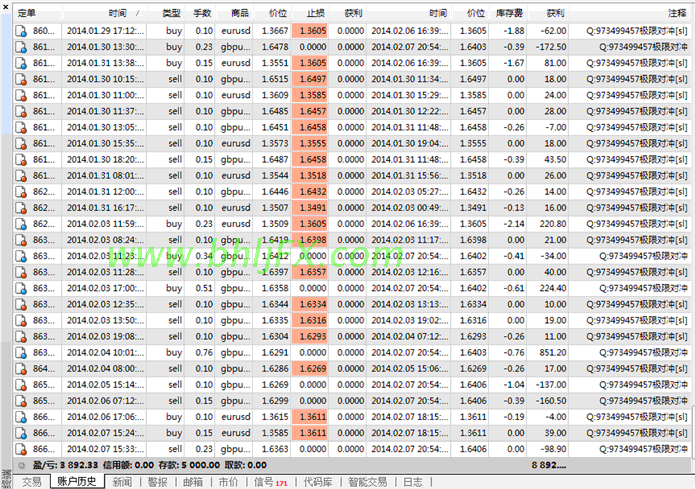
Task: Open the 新闻 tab
Action: 122,482
